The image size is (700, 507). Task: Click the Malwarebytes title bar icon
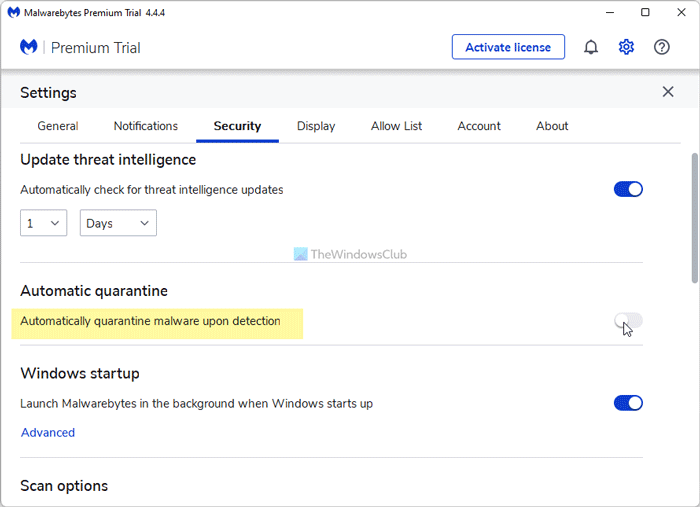[14, 12]
